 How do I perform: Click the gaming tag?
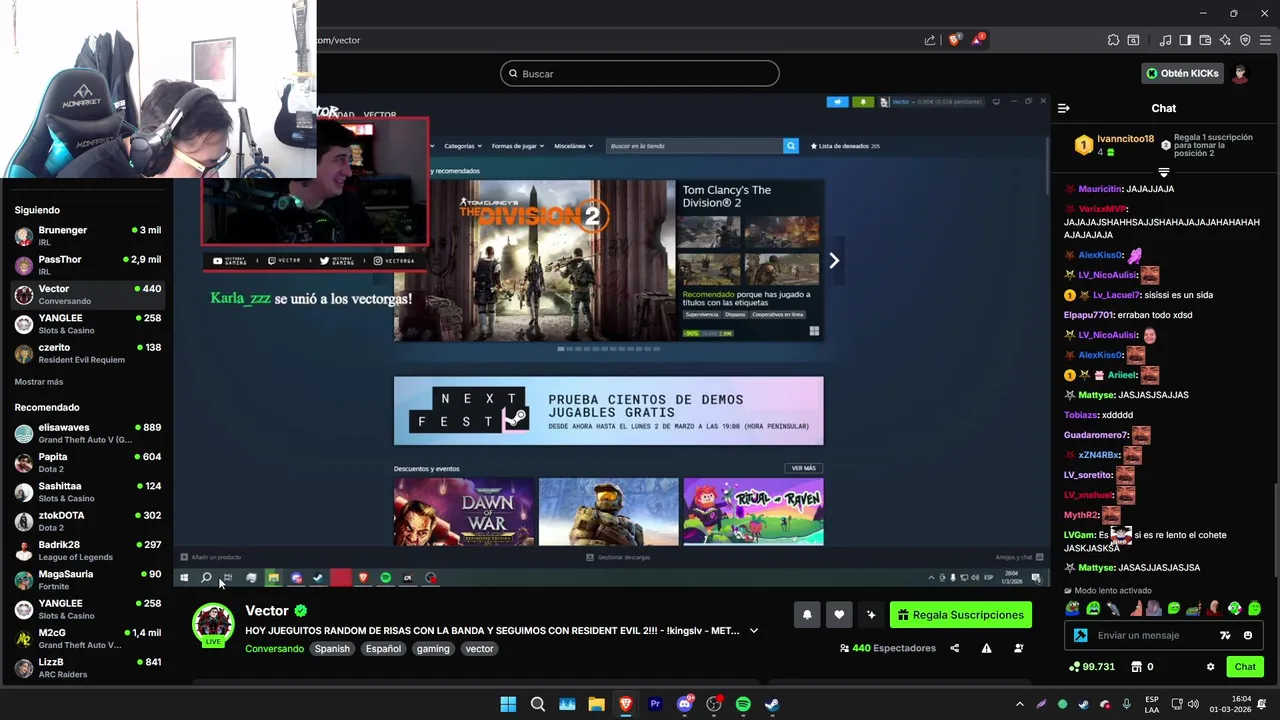(x=433, y=649)
